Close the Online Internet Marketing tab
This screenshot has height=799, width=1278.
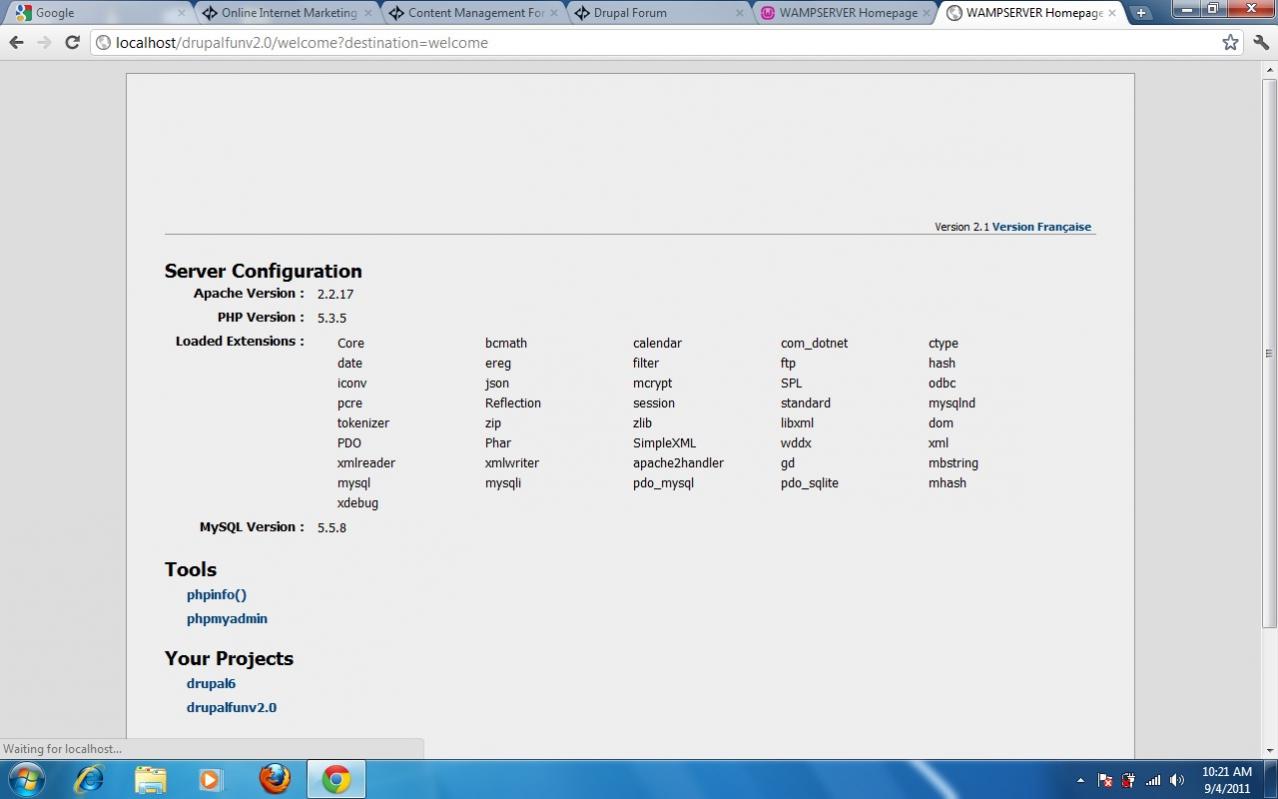[367, 13]
